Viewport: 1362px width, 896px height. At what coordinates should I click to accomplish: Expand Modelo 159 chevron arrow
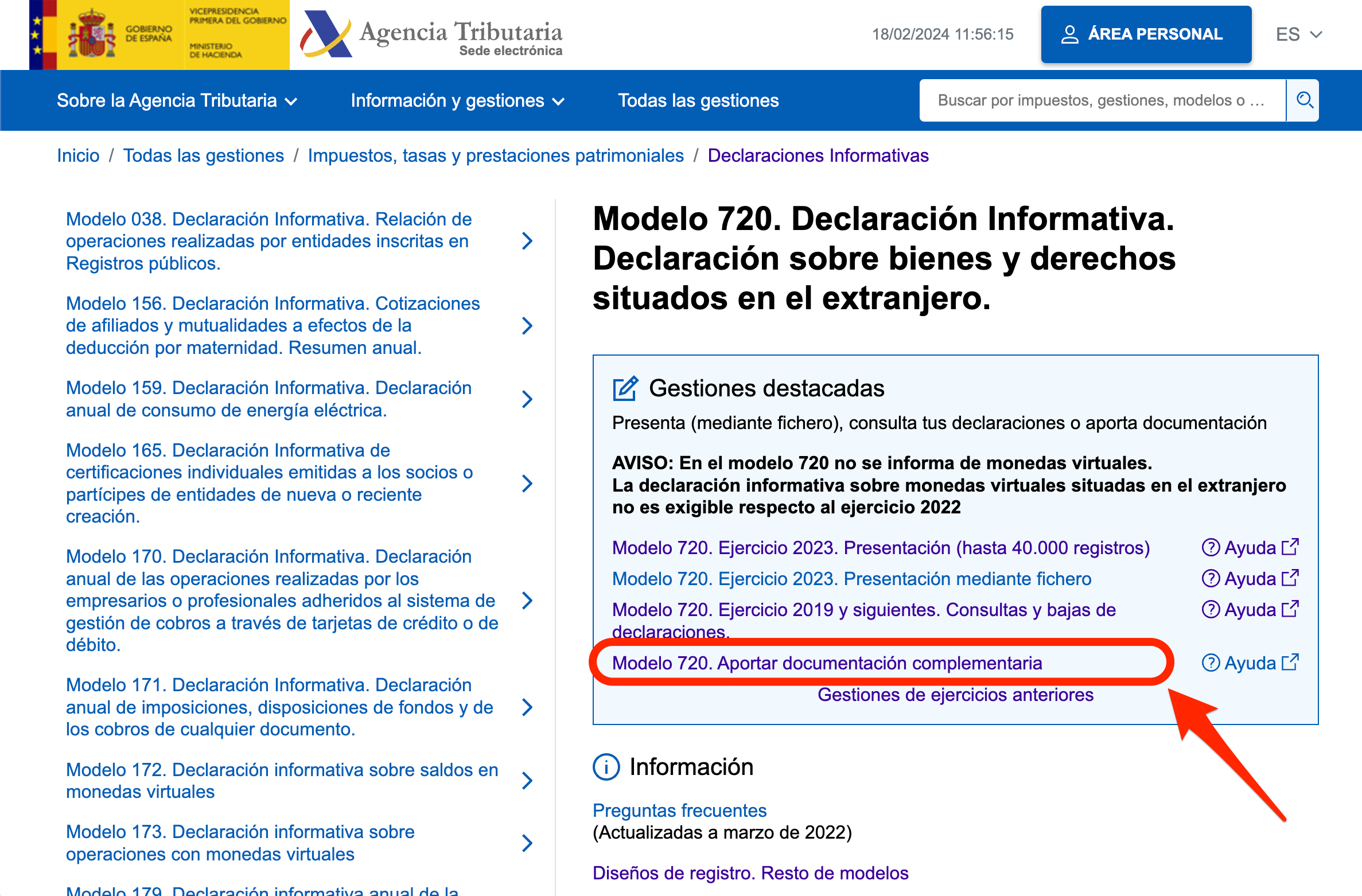(x=528, y=399)
